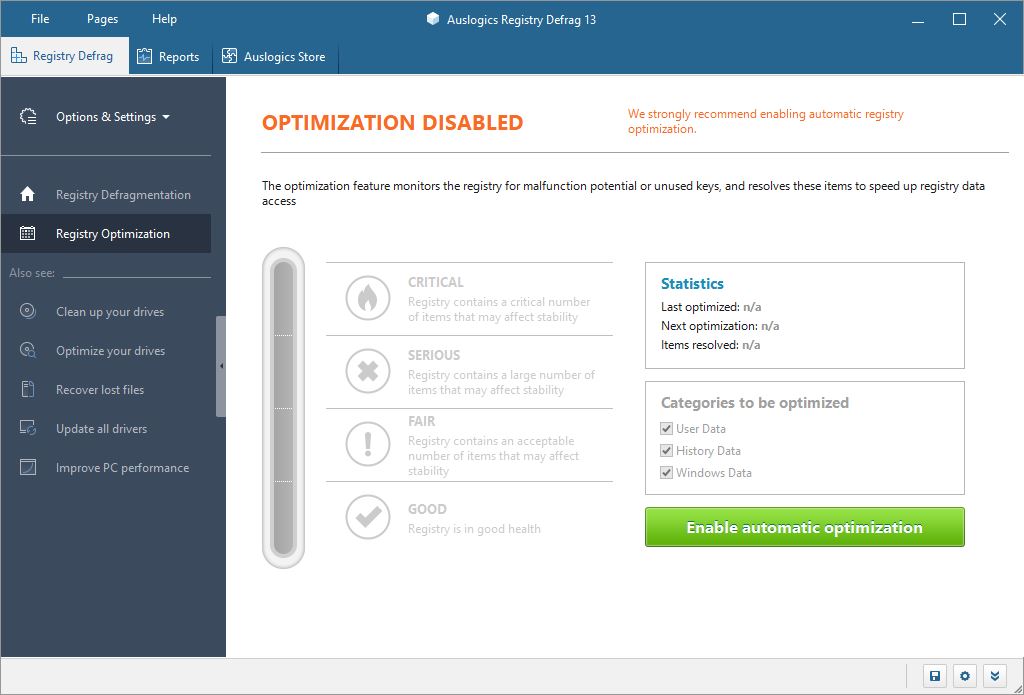1024x695 pixels.
Task: Switch to the Registry Defrag tab
Action: click(65, 56)
